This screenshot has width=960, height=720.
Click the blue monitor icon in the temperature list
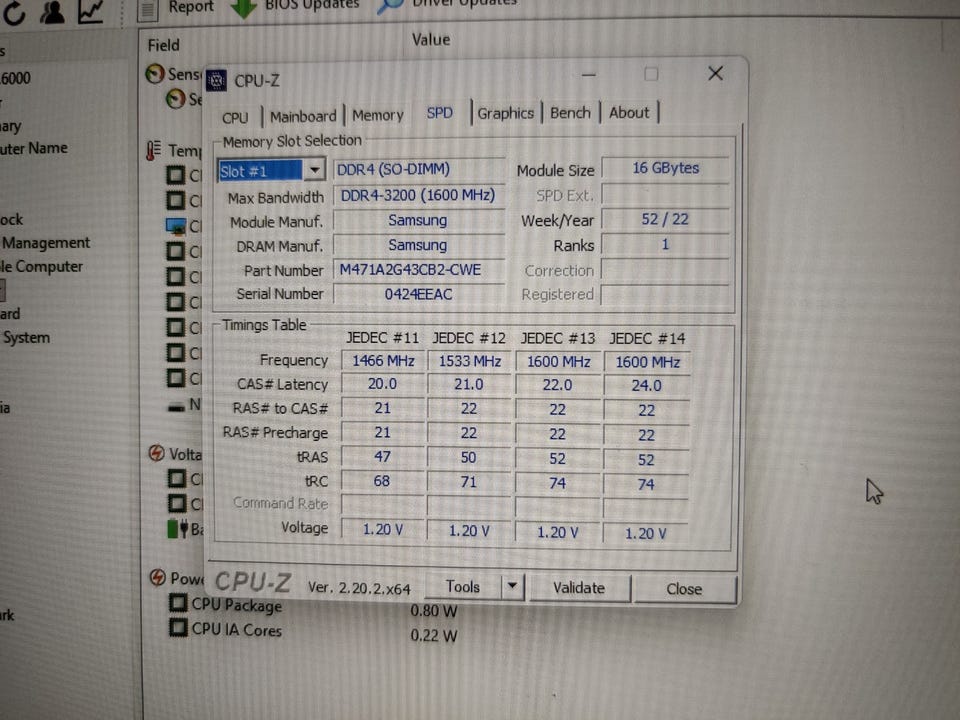tap(176, 226)
